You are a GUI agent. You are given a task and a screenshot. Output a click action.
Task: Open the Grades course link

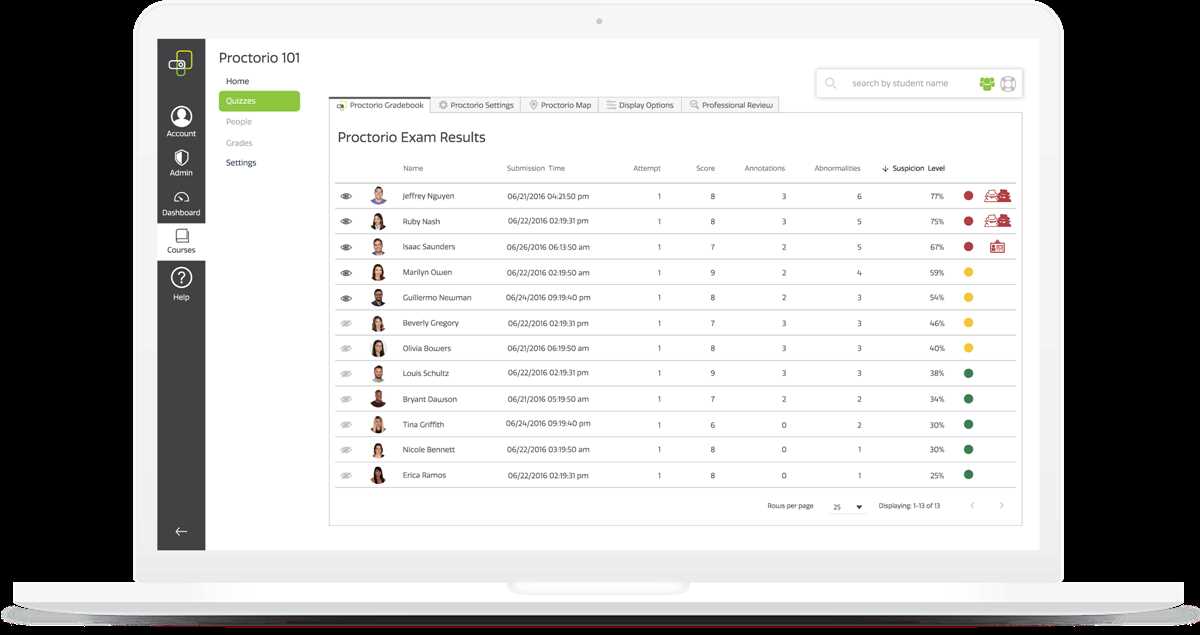coord(238,143)
